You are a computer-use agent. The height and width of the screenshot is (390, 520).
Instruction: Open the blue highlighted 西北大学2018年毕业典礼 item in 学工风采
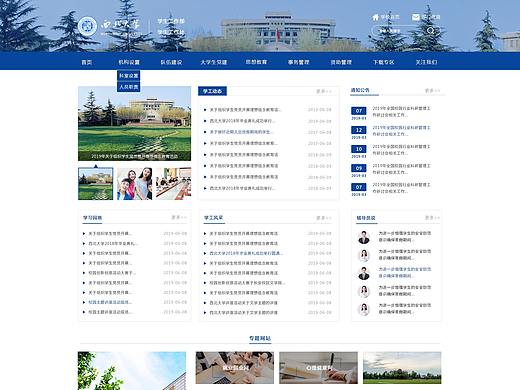point(246,253)
